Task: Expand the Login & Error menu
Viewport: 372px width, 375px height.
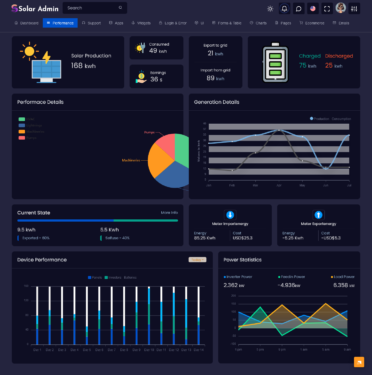Action: click(173, 23)
